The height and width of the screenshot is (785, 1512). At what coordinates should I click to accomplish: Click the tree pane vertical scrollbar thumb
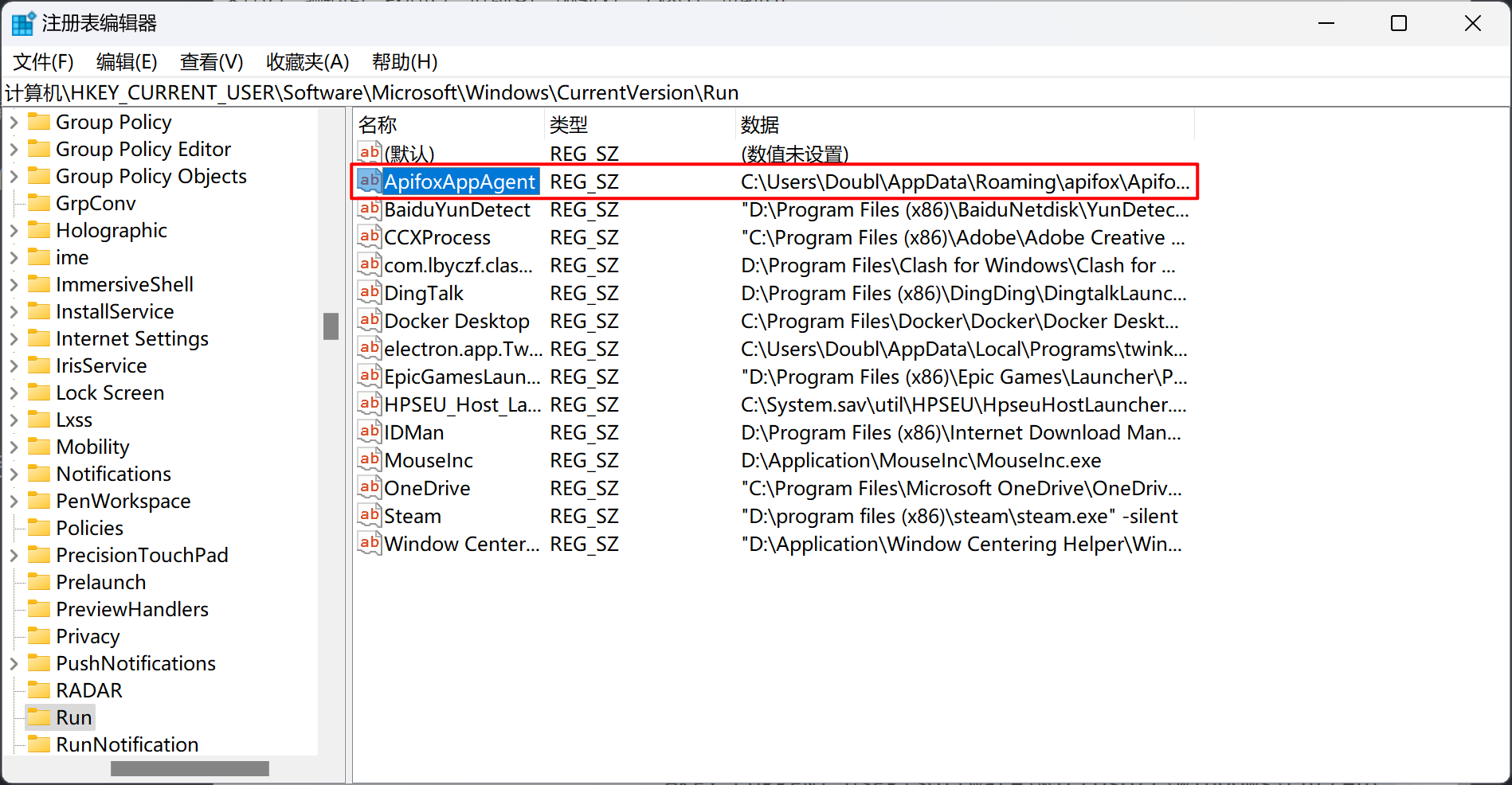coord(331,326)
